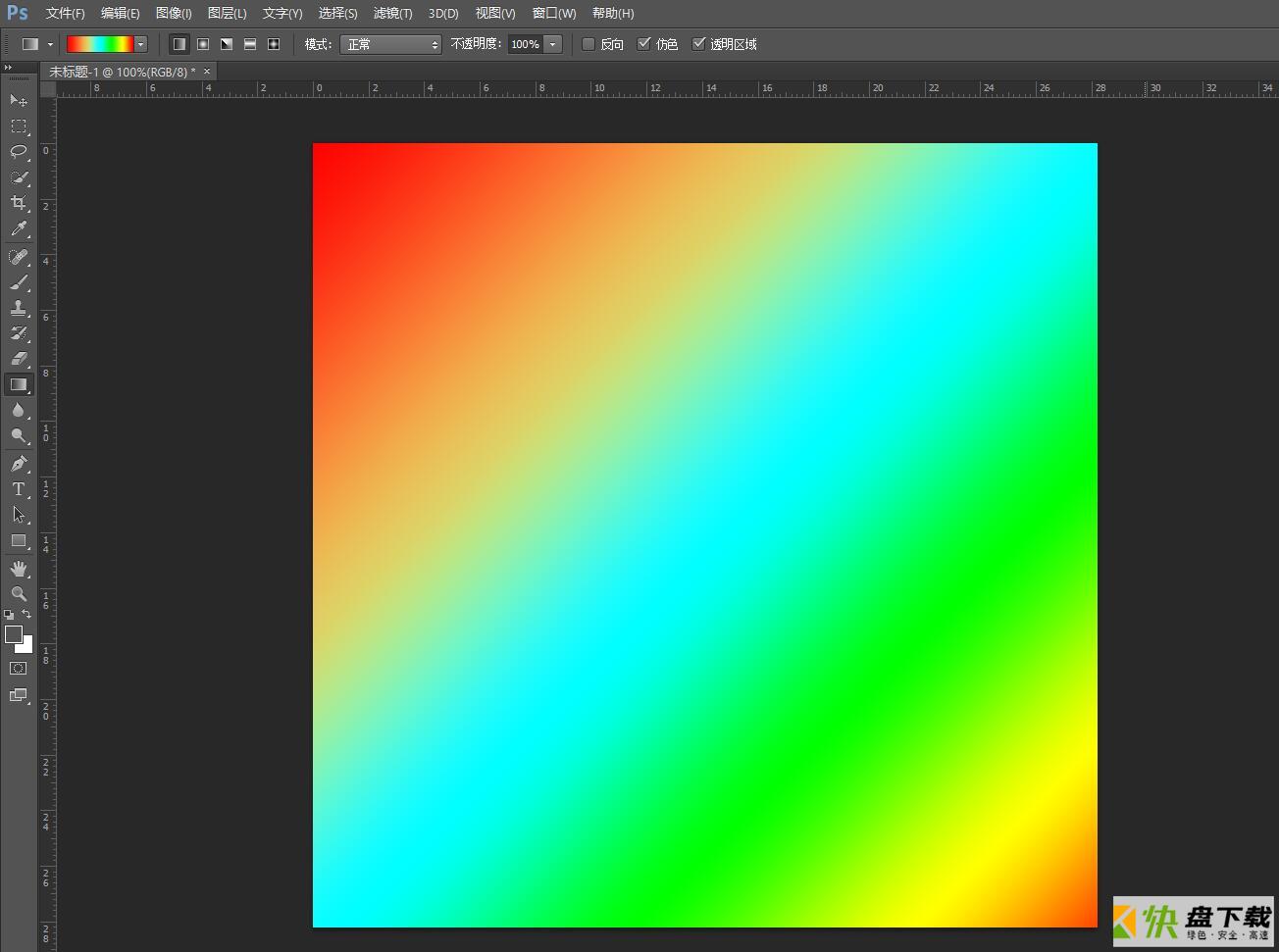Image resolution: width=1279 pixels, height=952 pixels.
Task: Choose Angle gradient style
Action: pos(227,44)
